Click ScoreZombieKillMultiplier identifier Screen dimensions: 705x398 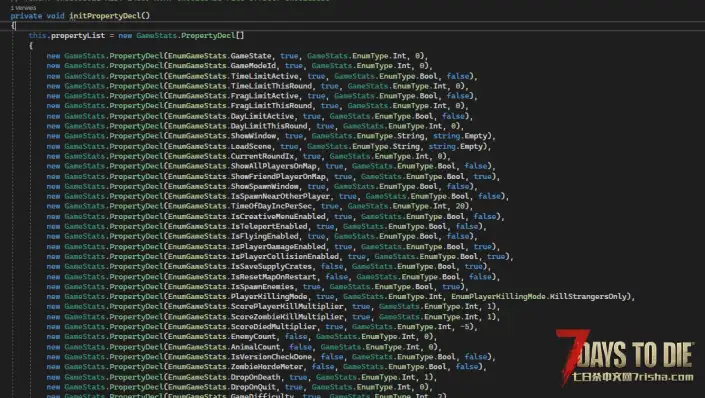click(x=287, y=317)
